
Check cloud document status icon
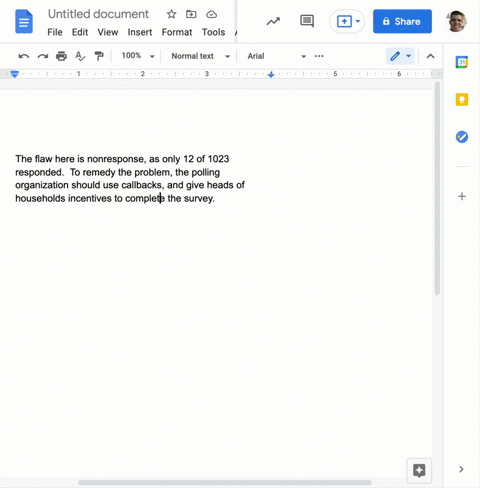click(211, 14)
